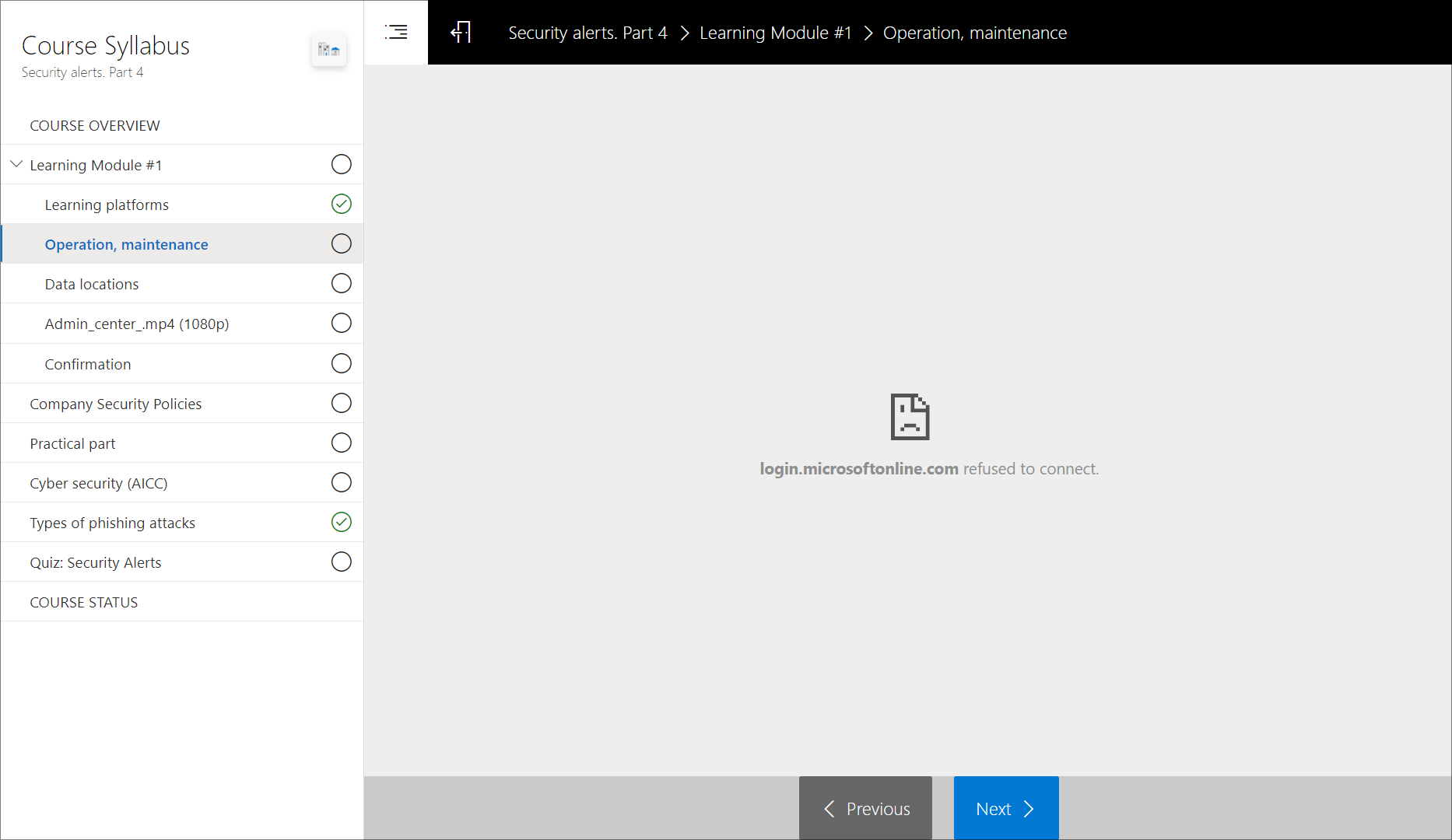Click the broken page error icon

click(x=910, y=417)
